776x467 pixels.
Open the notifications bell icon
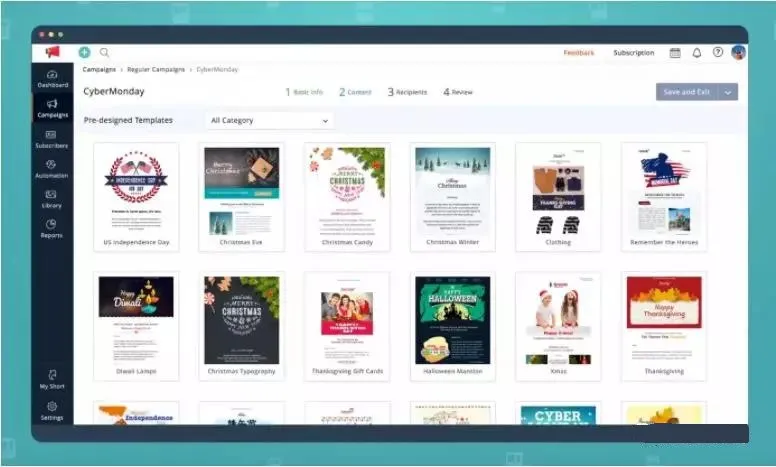pyautogui.click(x=696, y=52)
